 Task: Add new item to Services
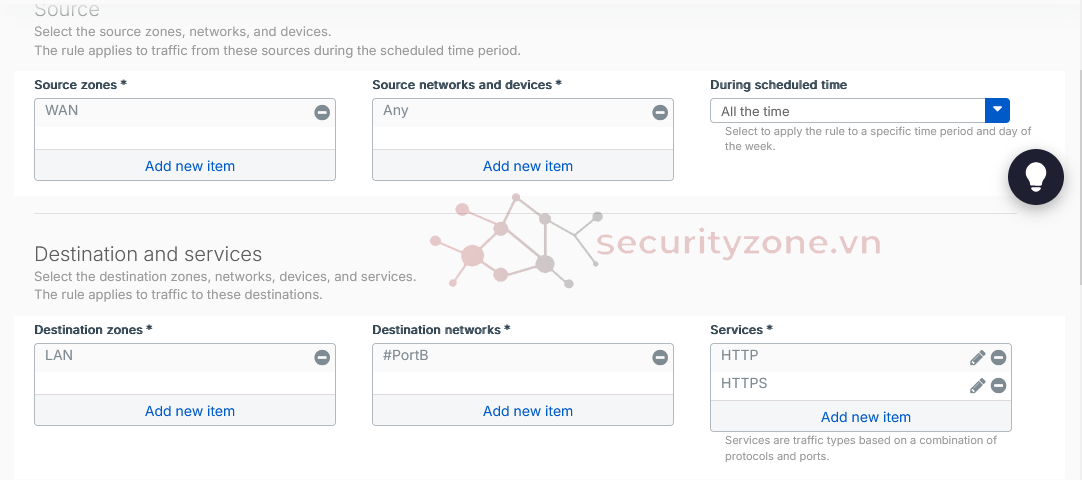point(866,416)
